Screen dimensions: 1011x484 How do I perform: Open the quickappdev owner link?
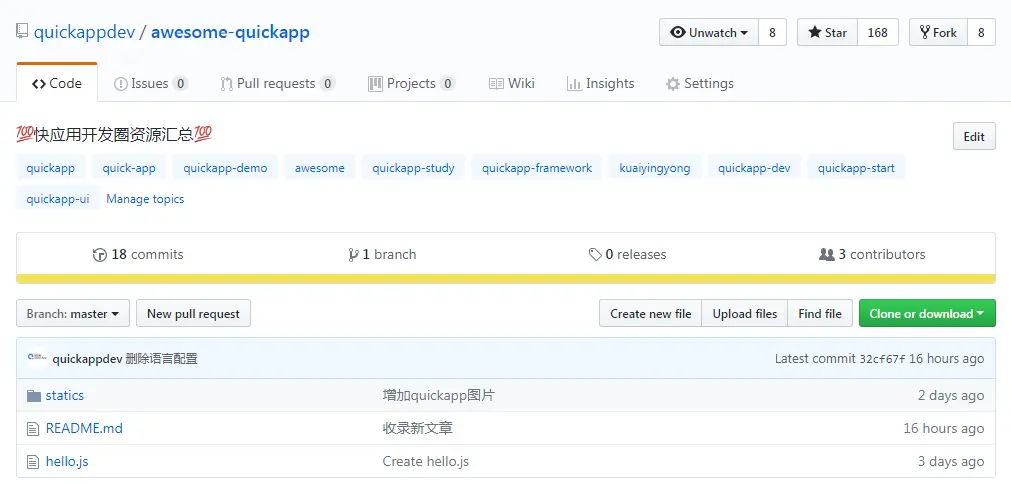[84, 32]
